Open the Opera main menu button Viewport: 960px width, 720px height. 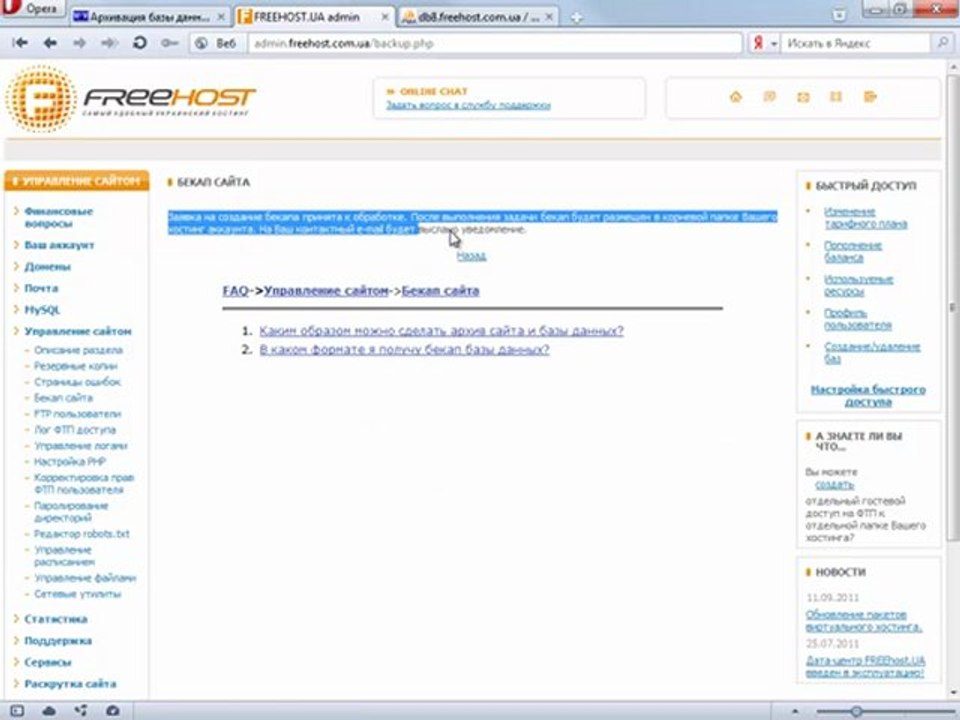[32, 9]
